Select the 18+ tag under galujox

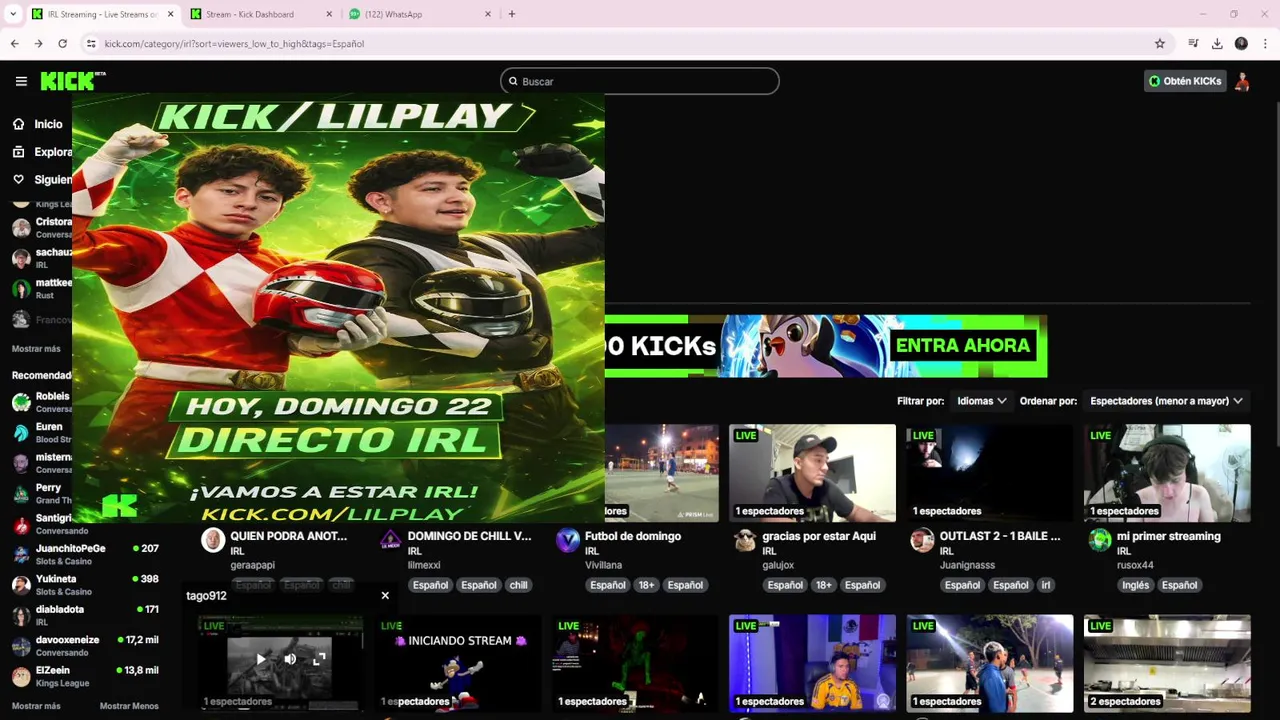[x=823, y=585]
